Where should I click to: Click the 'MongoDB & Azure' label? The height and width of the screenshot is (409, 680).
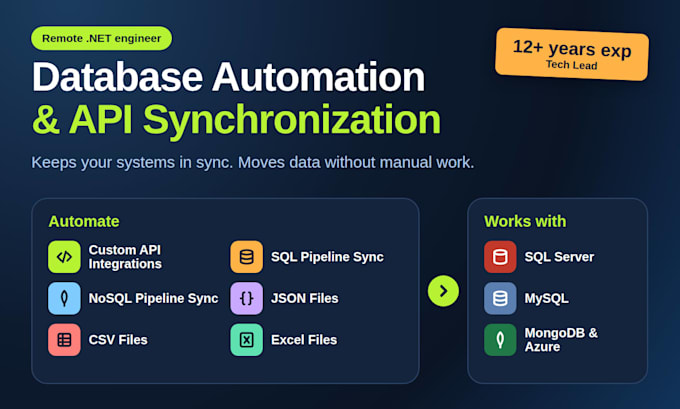tap(561, 340)
